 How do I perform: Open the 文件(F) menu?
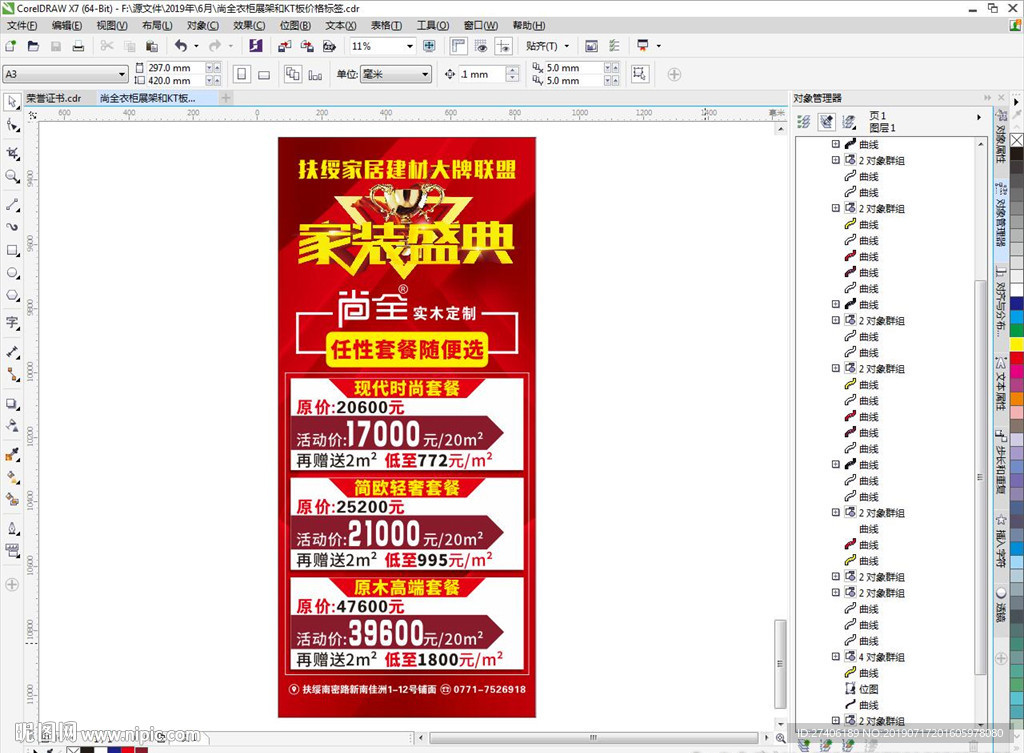coord(22,25)
